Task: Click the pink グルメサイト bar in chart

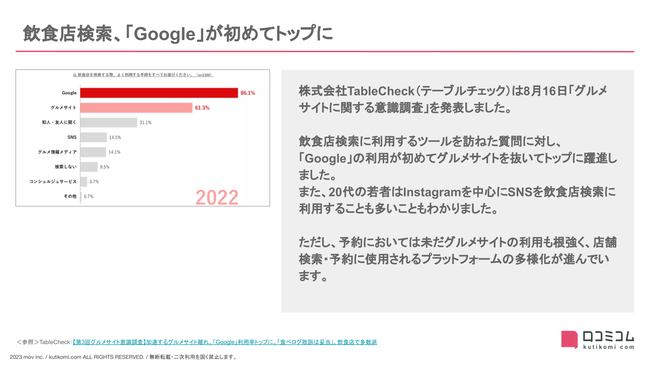Action: pos(136,108)
